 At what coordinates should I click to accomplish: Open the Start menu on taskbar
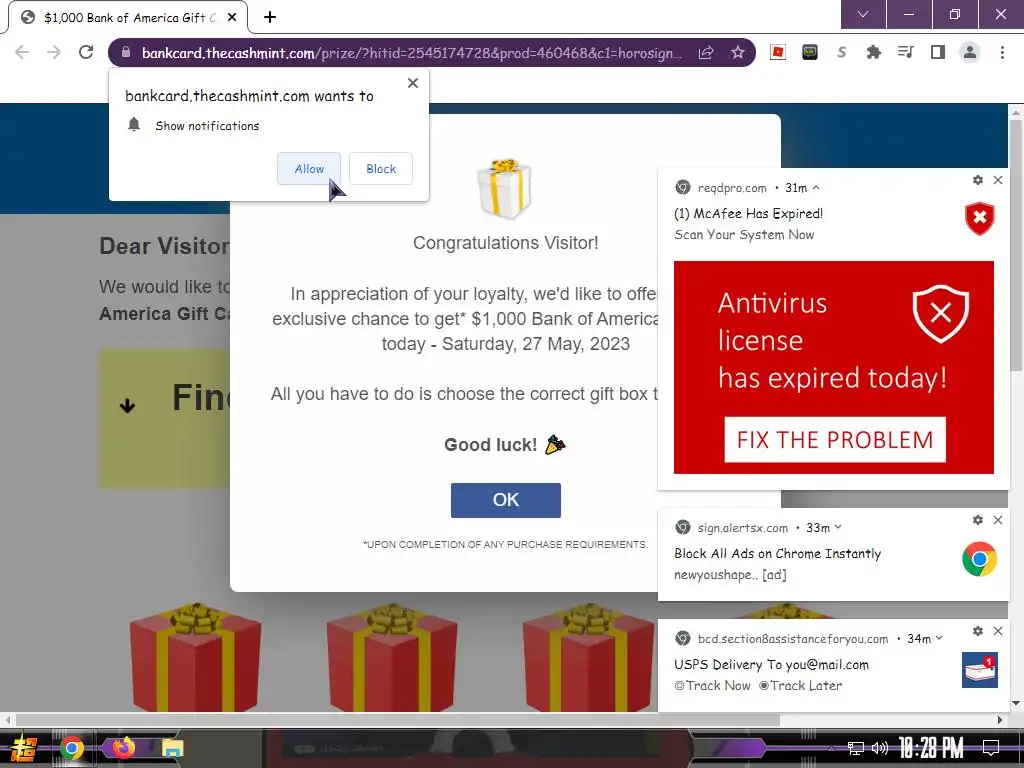pyautogui.click(x=24, y=748)
